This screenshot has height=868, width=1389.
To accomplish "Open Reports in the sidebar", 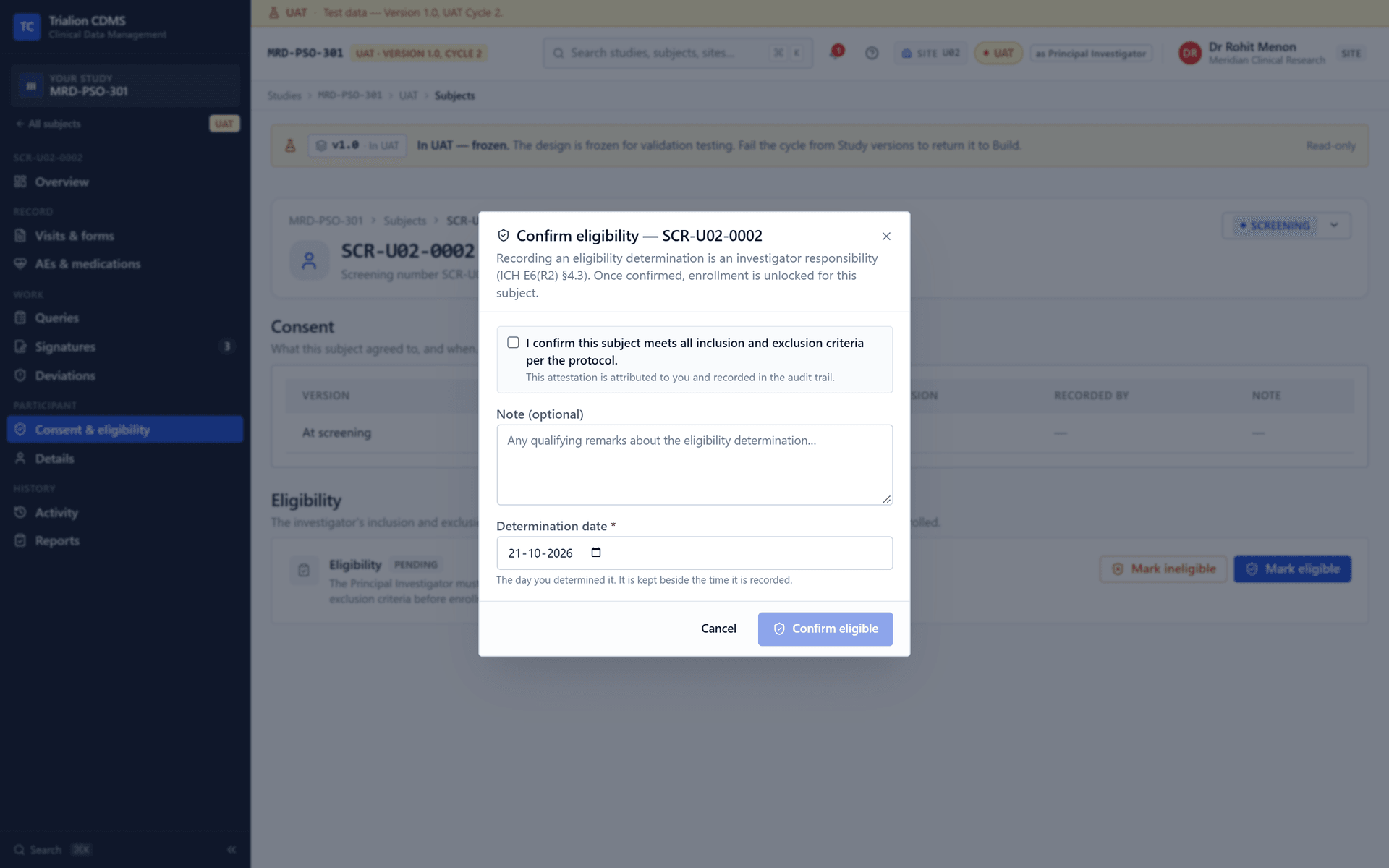I will [x=124, y=540].
